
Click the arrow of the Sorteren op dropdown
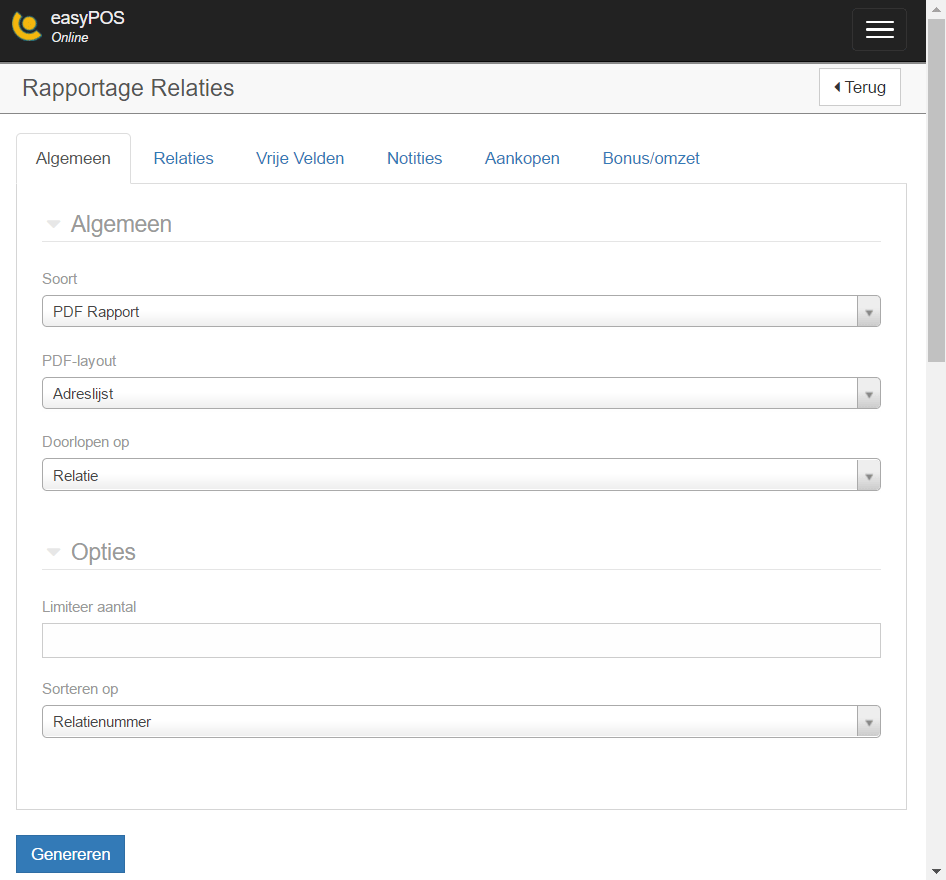click(869, 722)
